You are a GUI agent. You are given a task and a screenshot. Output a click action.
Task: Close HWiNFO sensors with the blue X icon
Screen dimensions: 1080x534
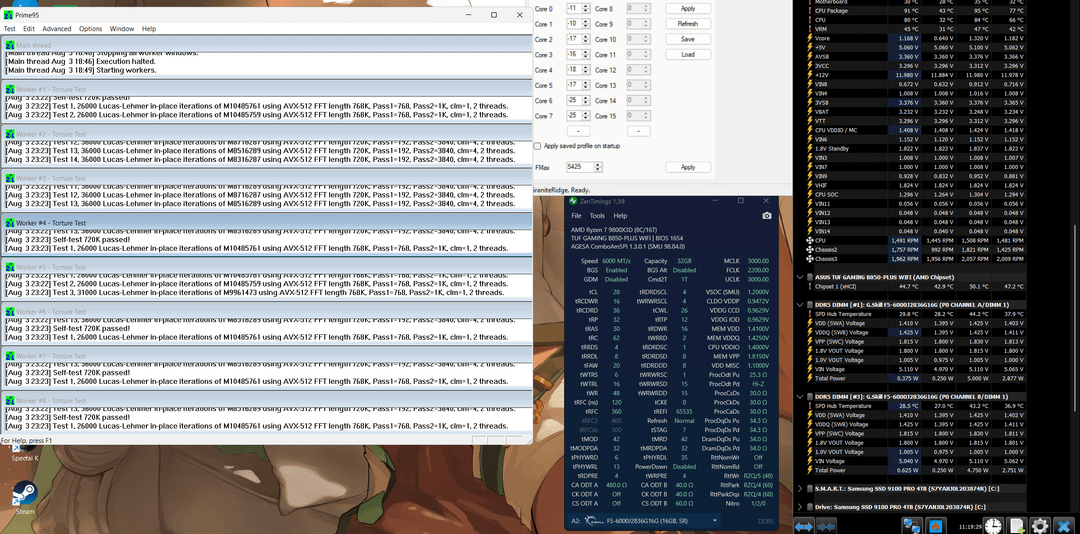pos(1063,525)
